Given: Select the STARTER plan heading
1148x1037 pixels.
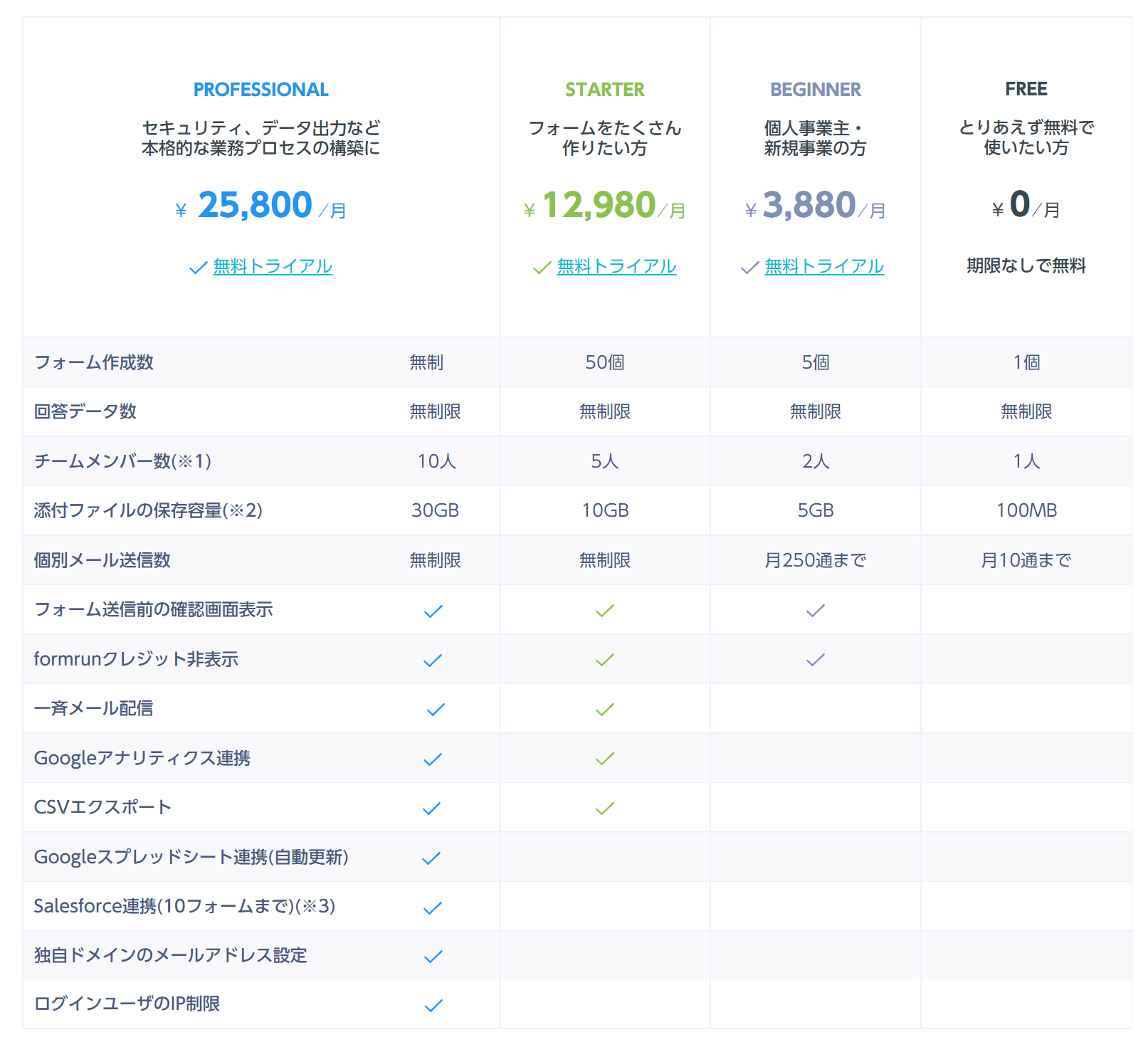Looking at the screenshot, I should tap(604, 90).
